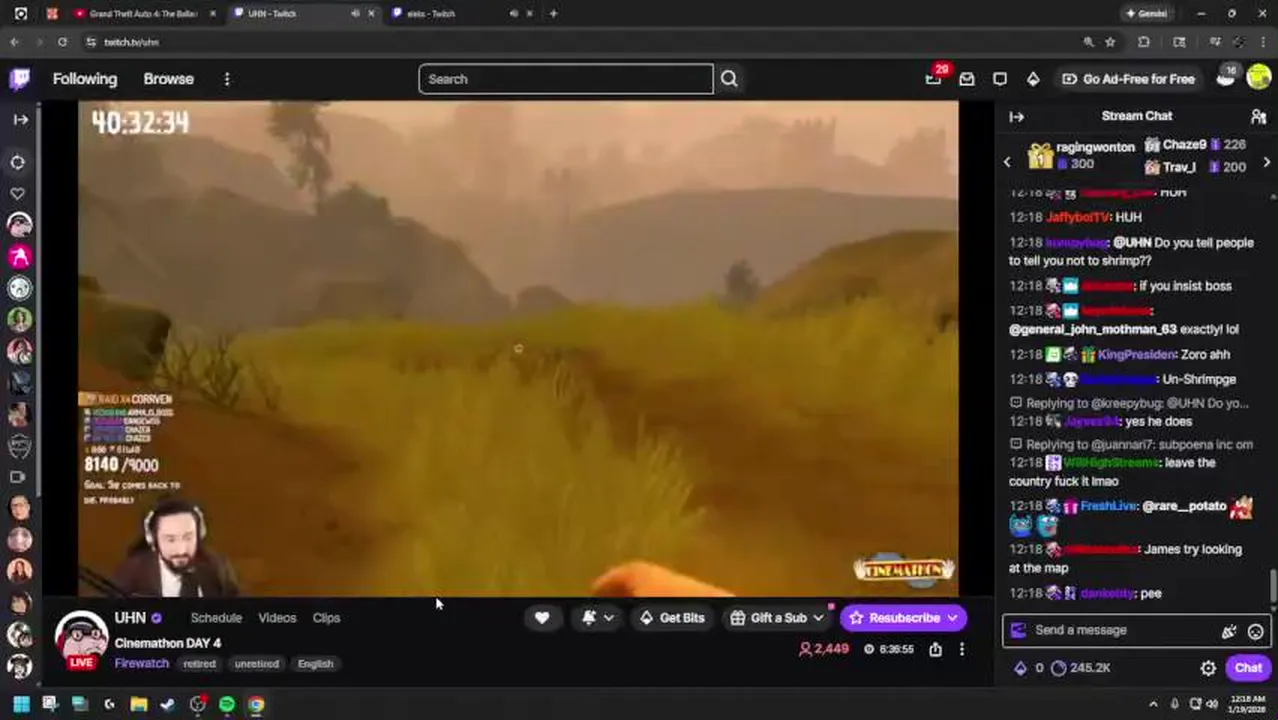Open the channel points 245.2K balance

pos(1082,668)
